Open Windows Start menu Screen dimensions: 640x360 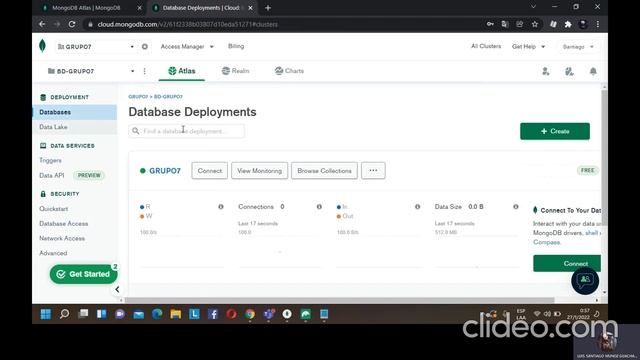click(x=46, y=314)
